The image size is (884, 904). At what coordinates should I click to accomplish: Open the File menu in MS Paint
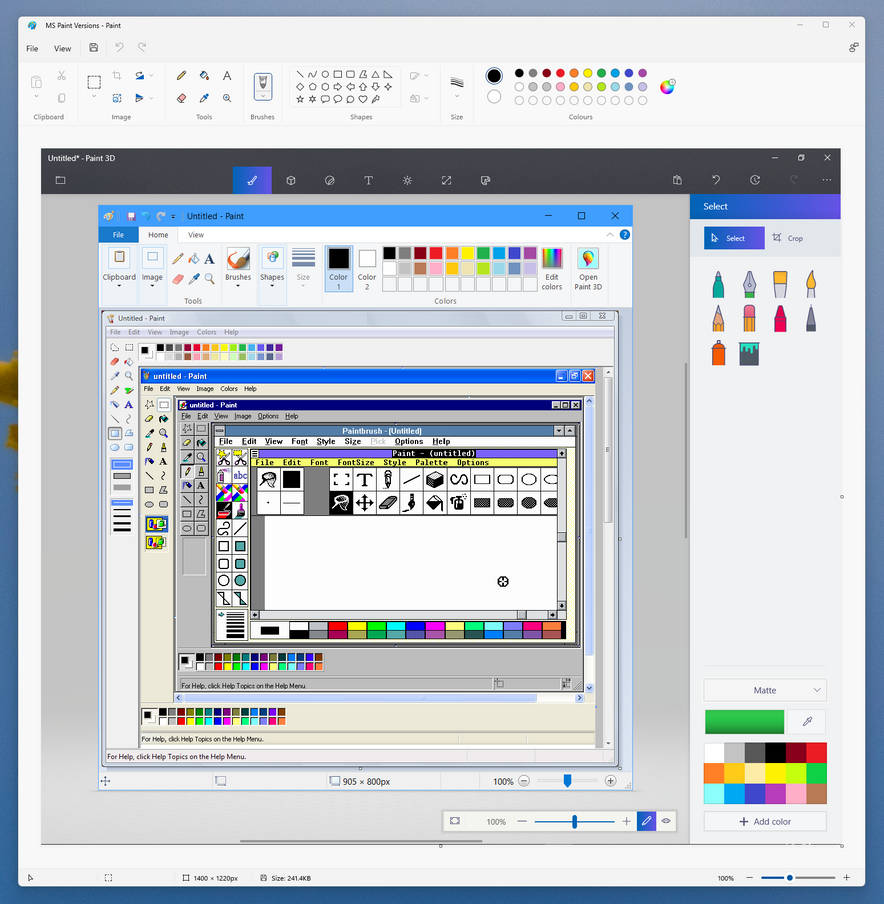tap(32, 48)
